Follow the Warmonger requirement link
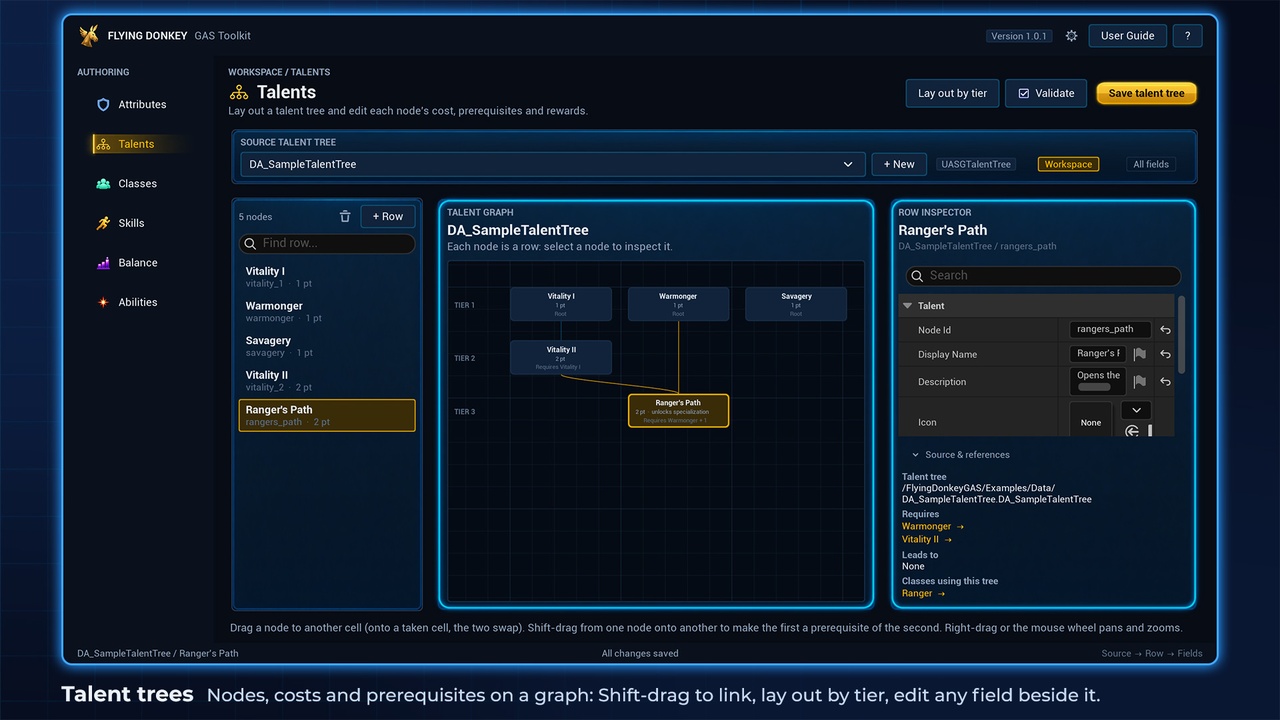Image resolution: width=1280 pixels, height=720 pixels. [933, 527]
